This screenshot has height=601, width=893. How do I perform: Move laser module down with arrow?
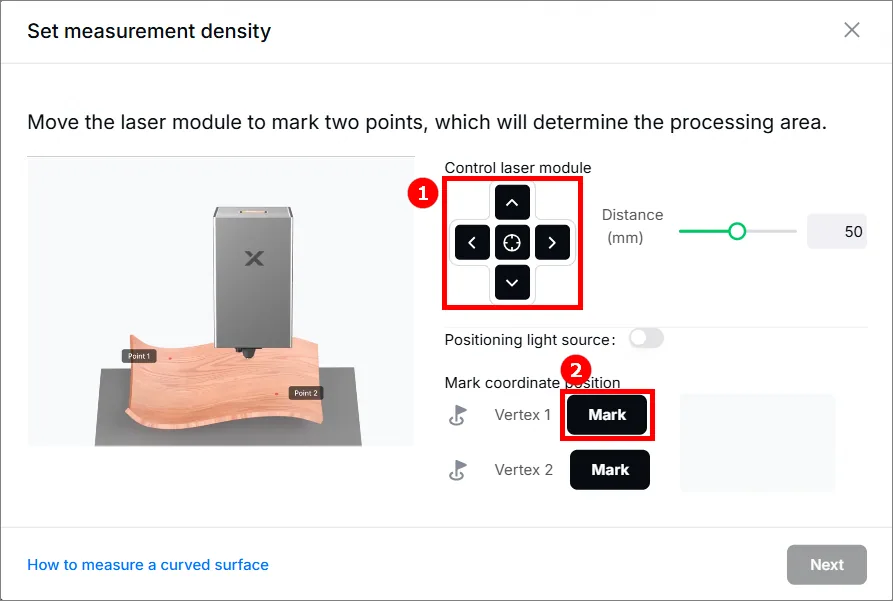point(512,283)
